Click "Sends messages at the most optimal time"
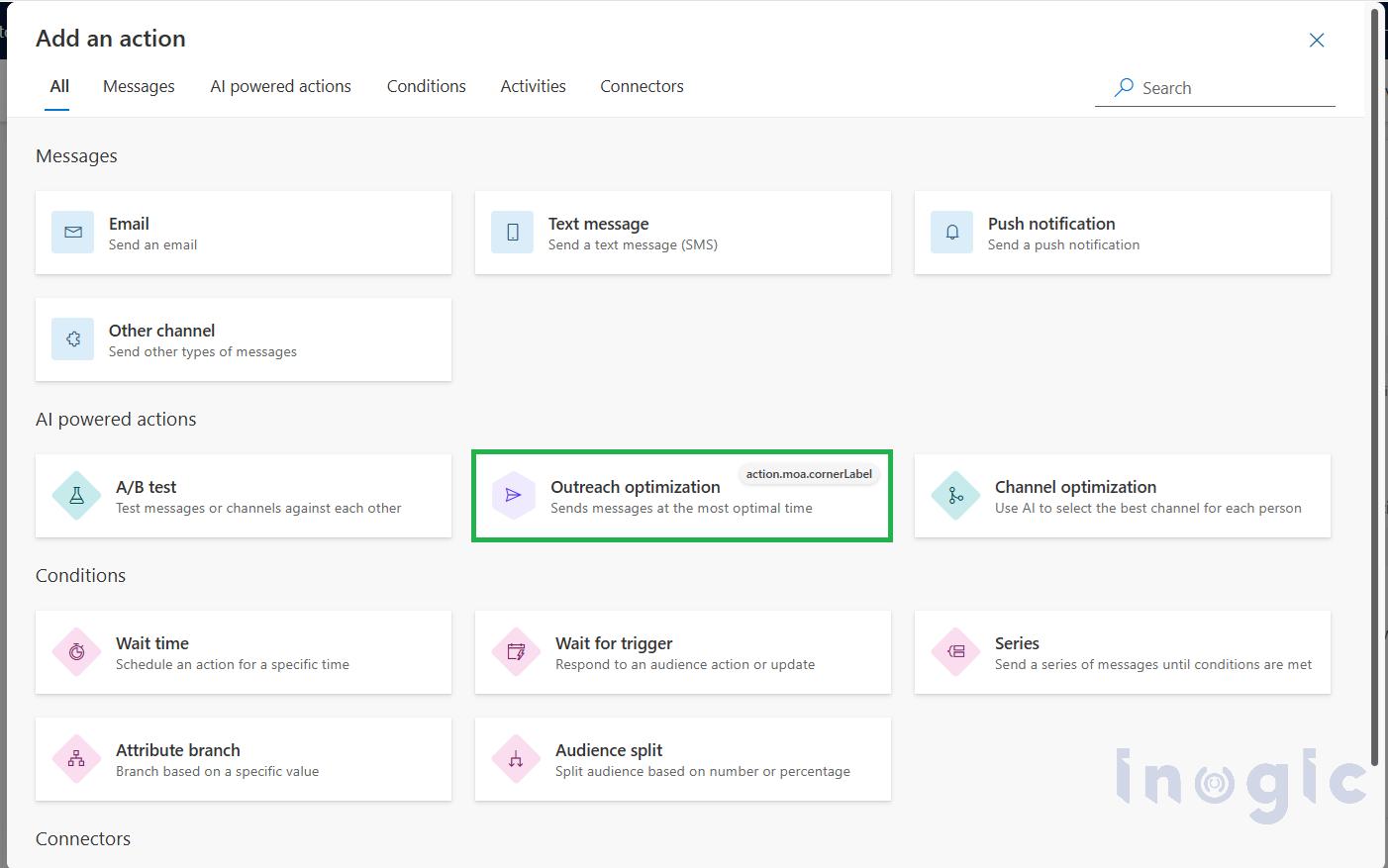This screenshot has width=1388, height=868. click(681, 508)
